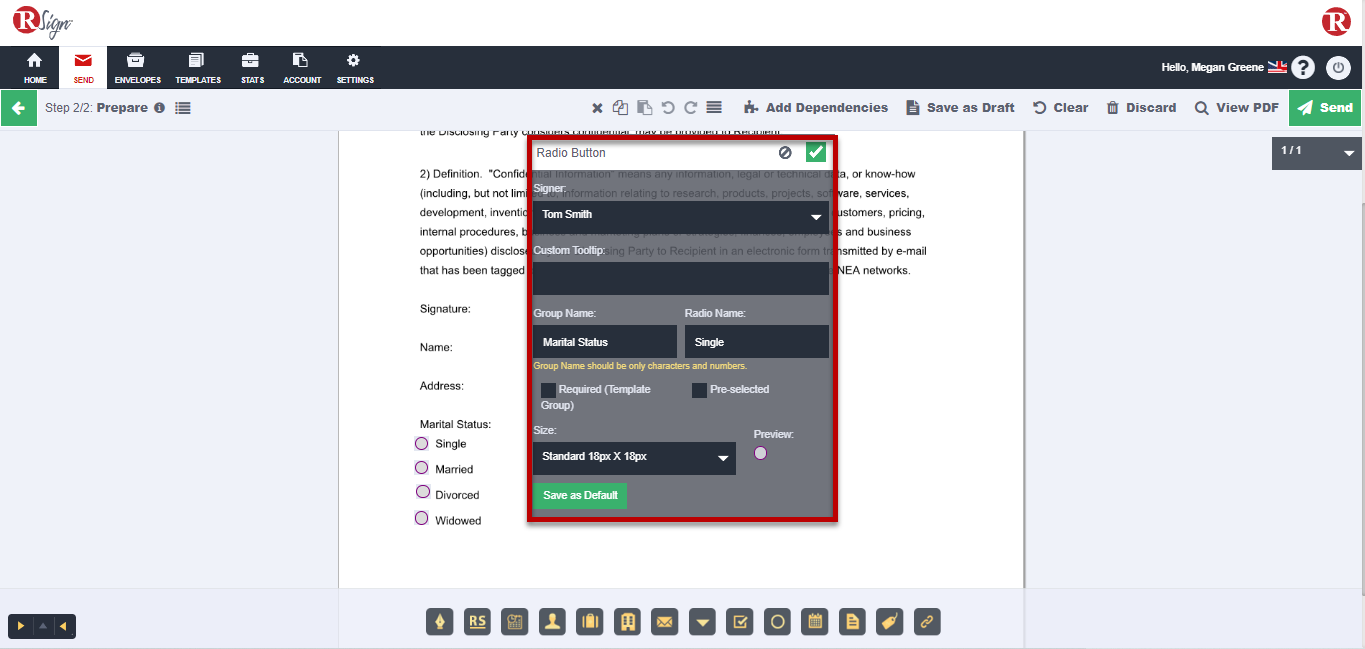Click into the Custom Tooltip text field

680,279
